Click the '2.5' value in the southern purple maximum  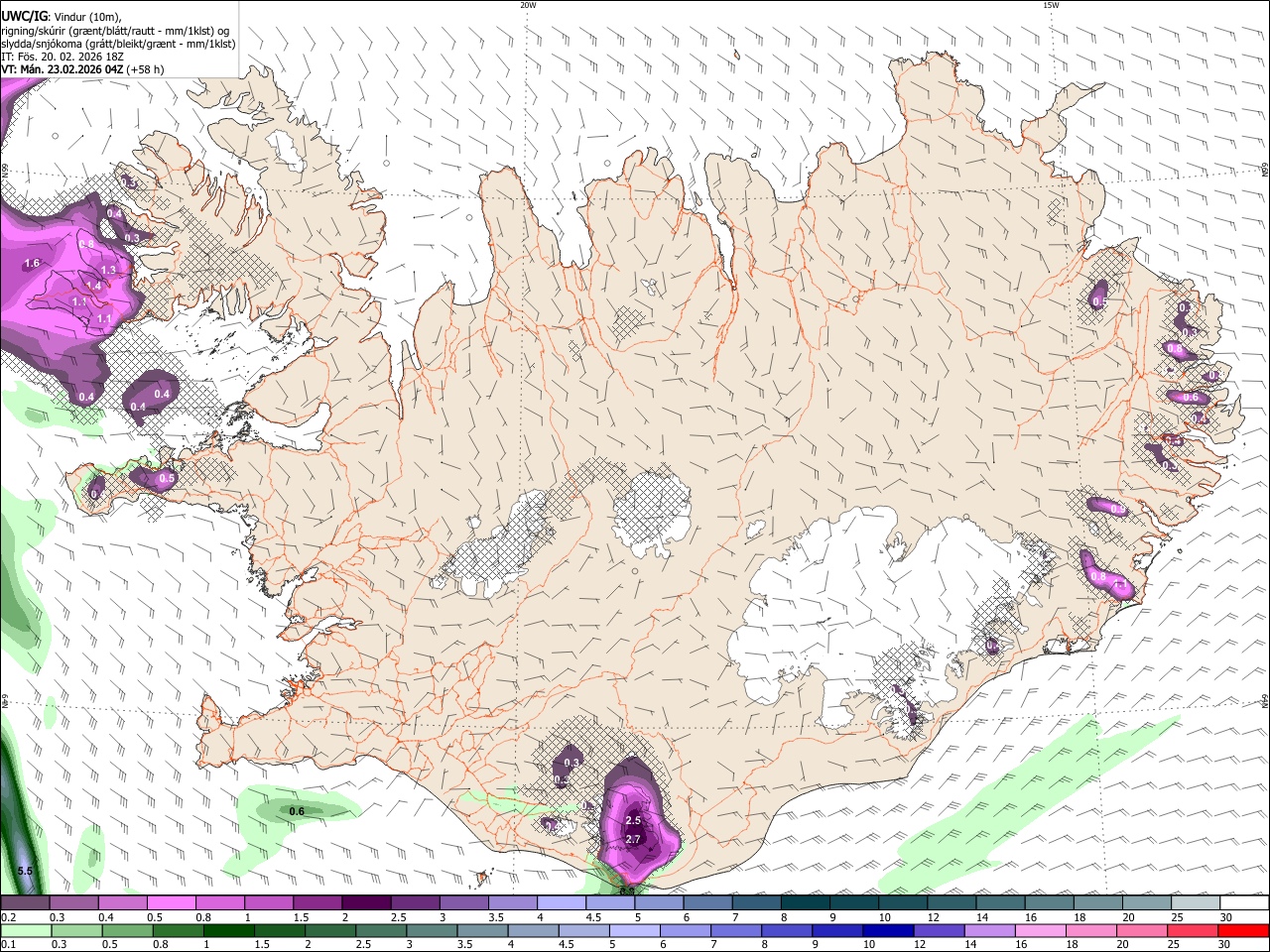coord(633,821)
